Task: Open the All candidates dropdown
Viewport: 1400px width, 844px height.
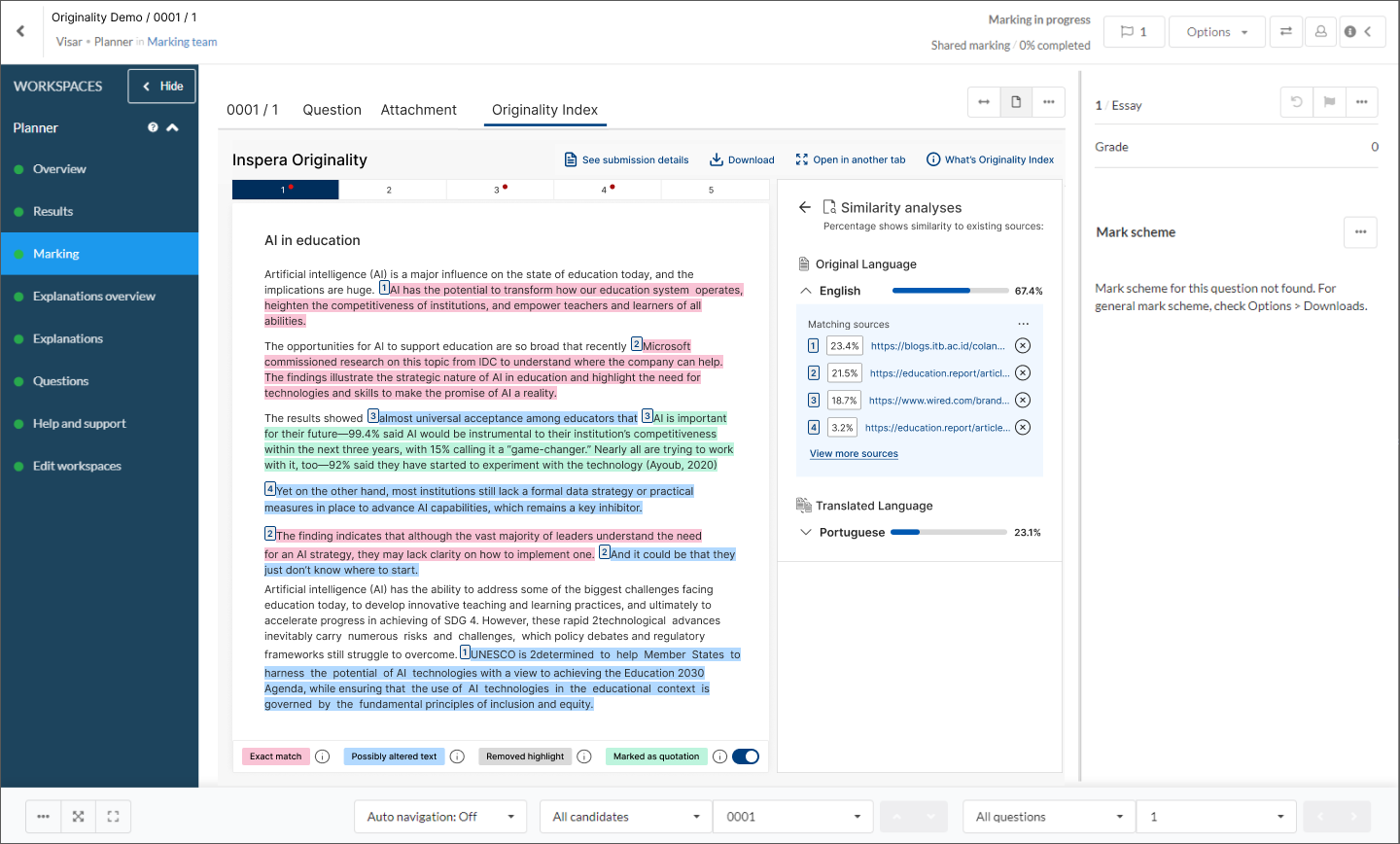Action: pos(626,817)
